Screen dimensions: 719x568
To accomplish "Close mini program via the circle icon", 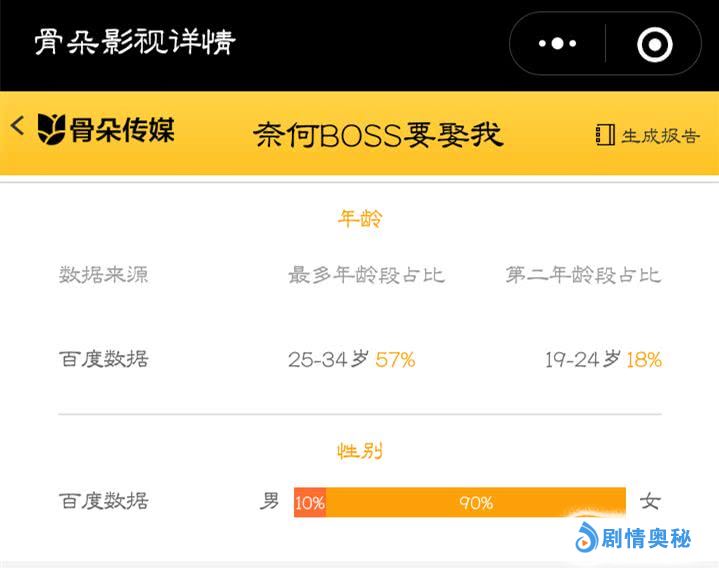I will click(x=654, y=44).
